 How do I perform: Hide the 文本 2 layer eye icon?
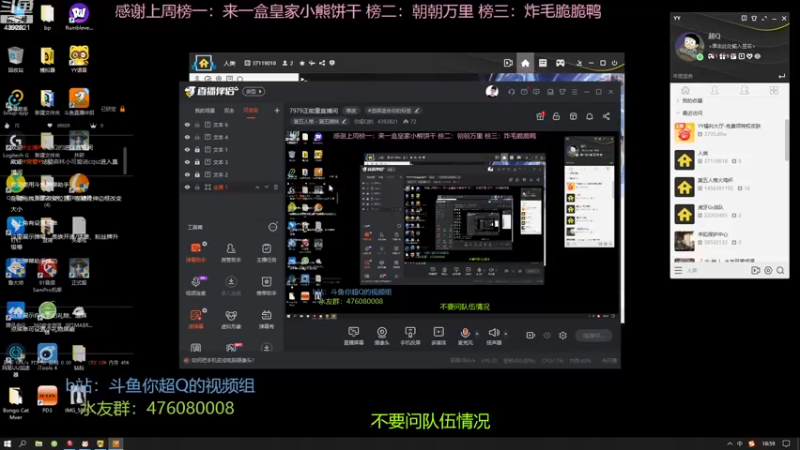[187, 174]
